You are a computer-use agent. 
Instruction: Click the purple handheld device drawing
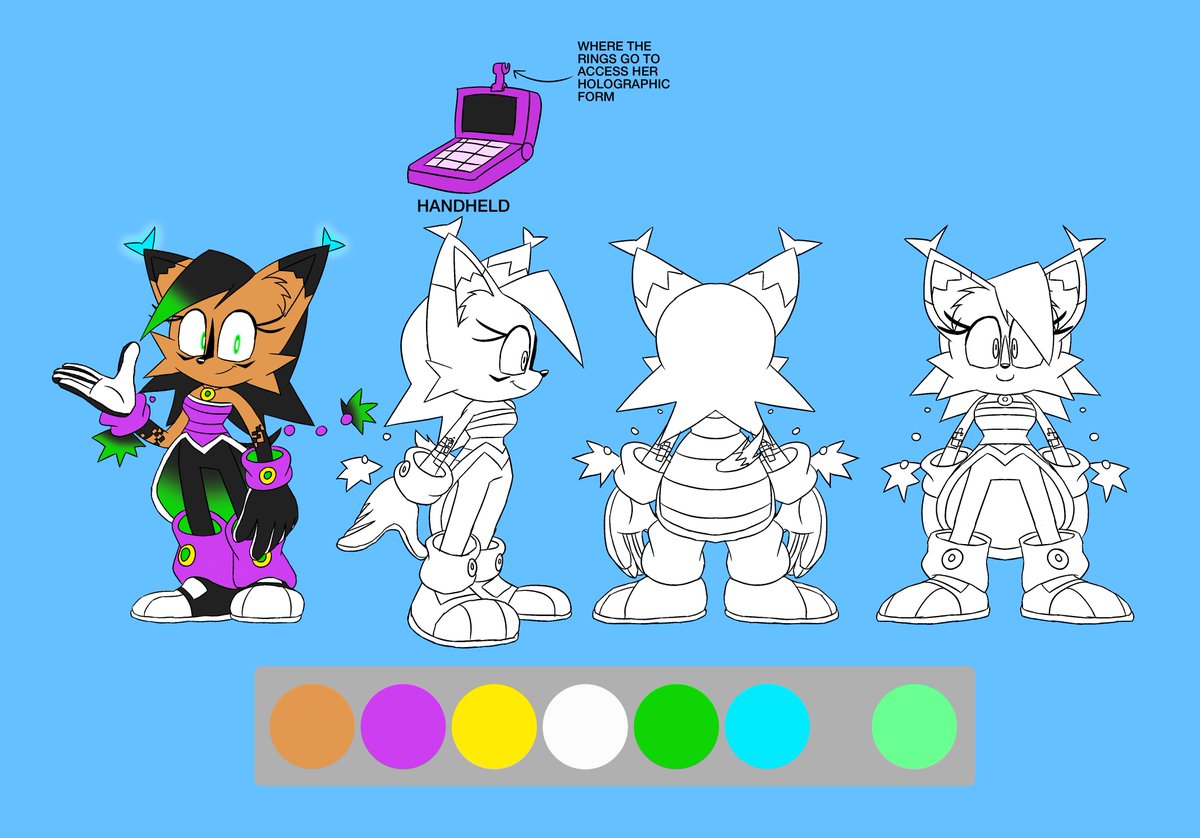point(475,128)
